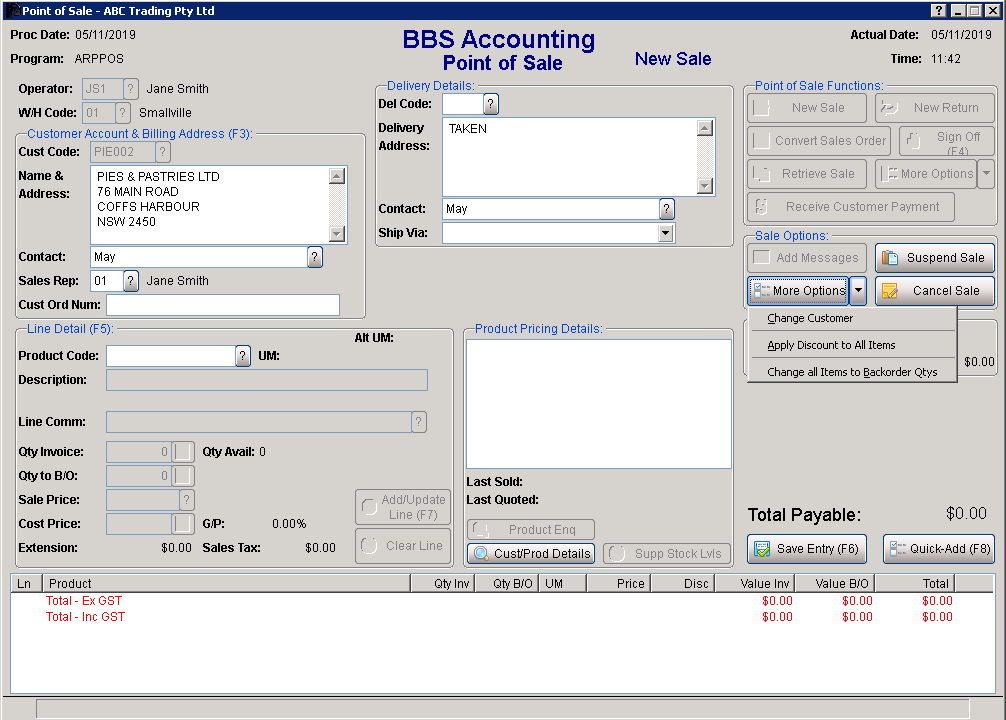Toggle the arrow beside Sale Options More Options
1006x720 pixels.
(858, 291)
